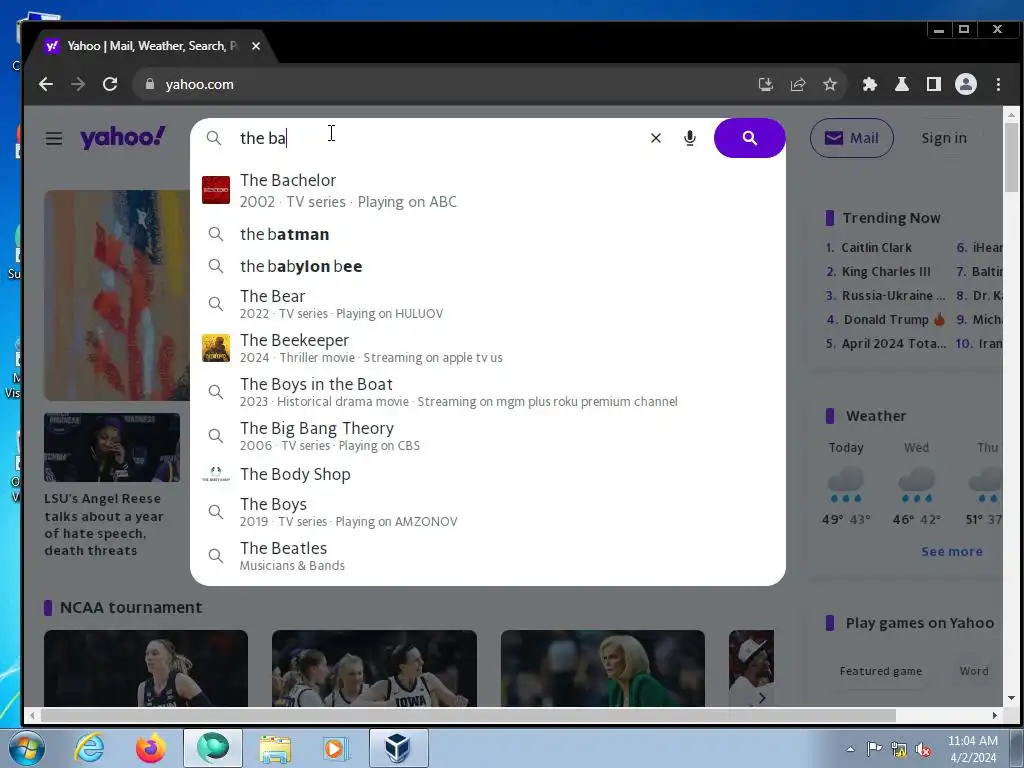Bookmark this tab with the star icon
The height and width of the screenshot is (768, 1024).
click(x=829, y=84)
